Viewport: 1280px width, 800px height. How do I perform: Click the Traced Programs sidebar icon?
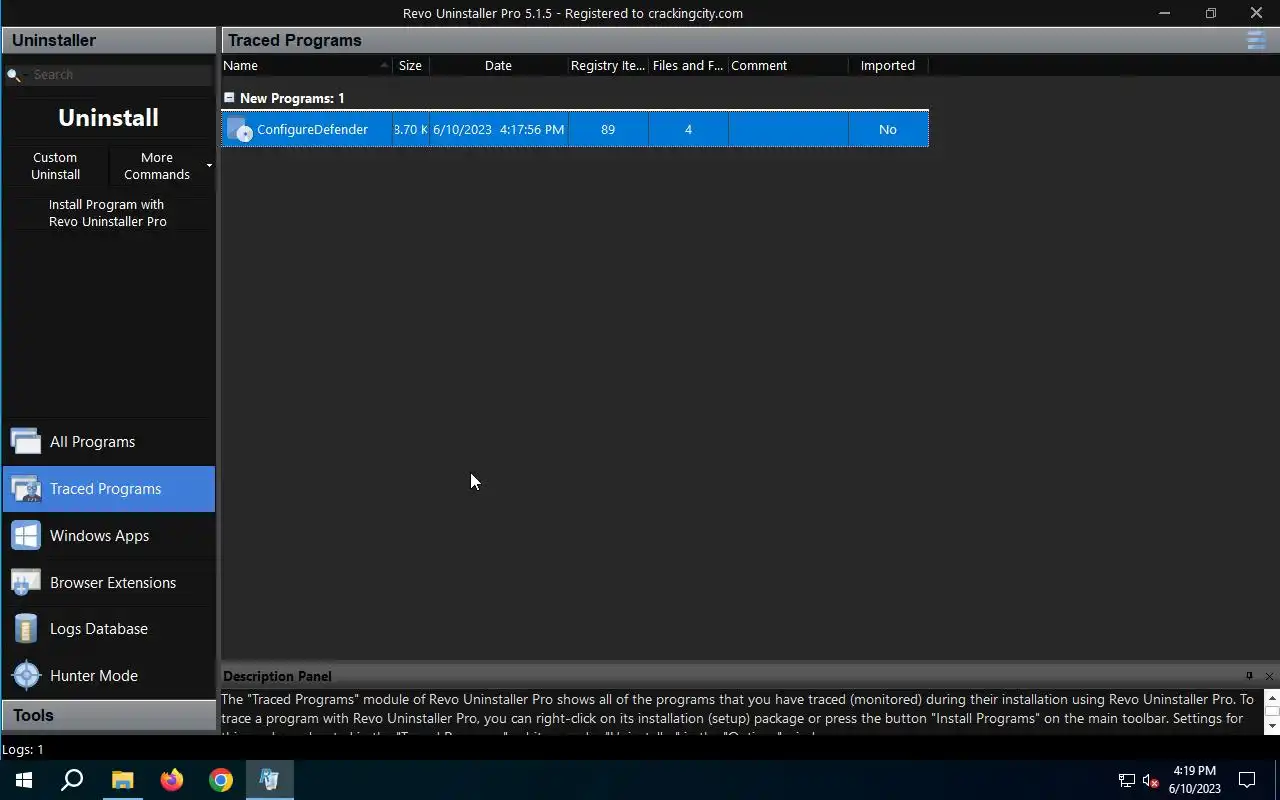click(26, 488)
